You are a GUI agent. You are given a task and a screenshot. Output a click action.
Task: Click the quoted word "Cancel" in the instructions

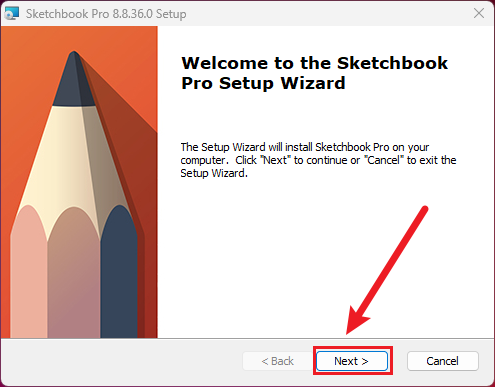tap(383, 160)
